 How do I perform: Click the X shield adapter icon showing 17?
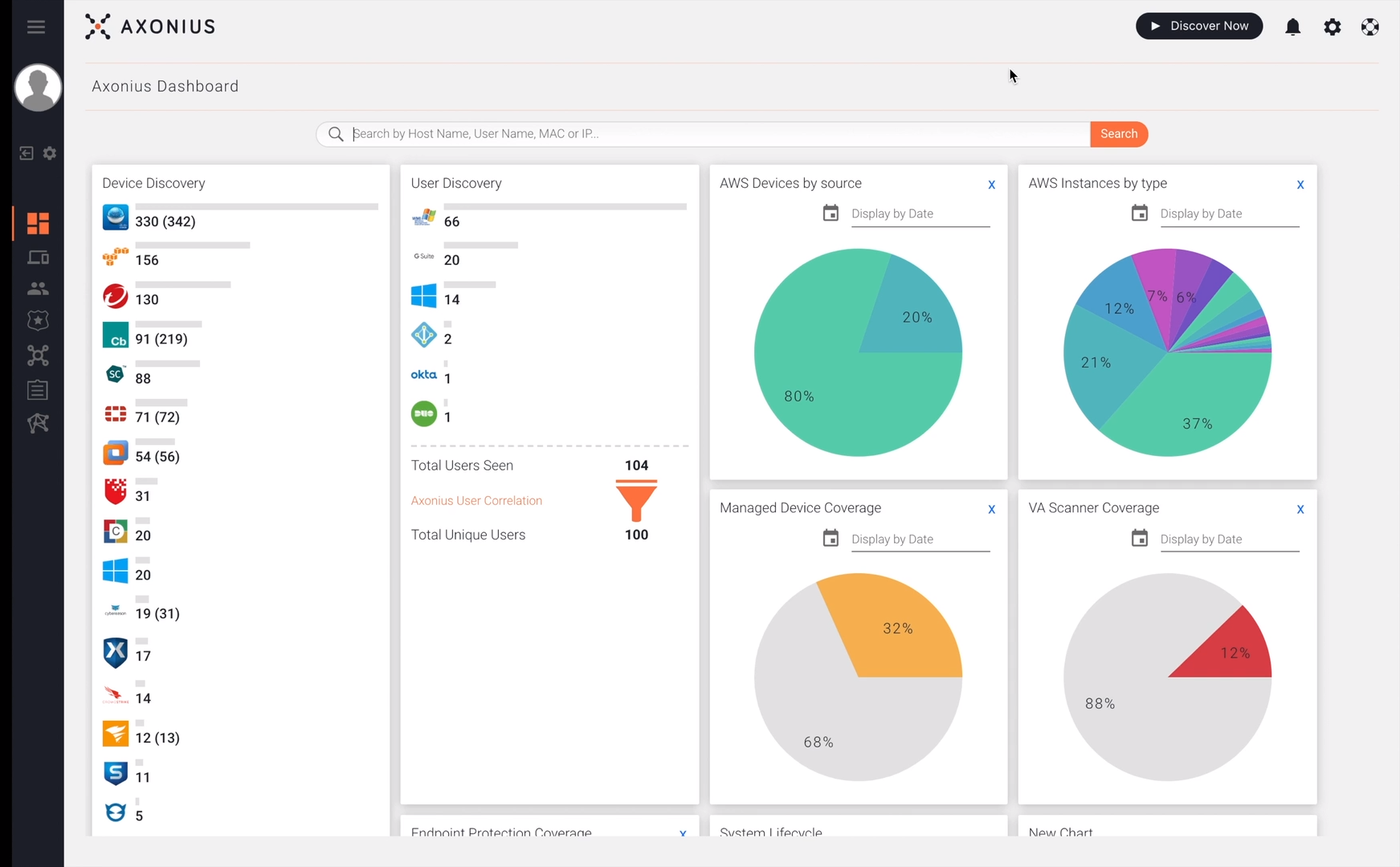(x=116, y=653)
